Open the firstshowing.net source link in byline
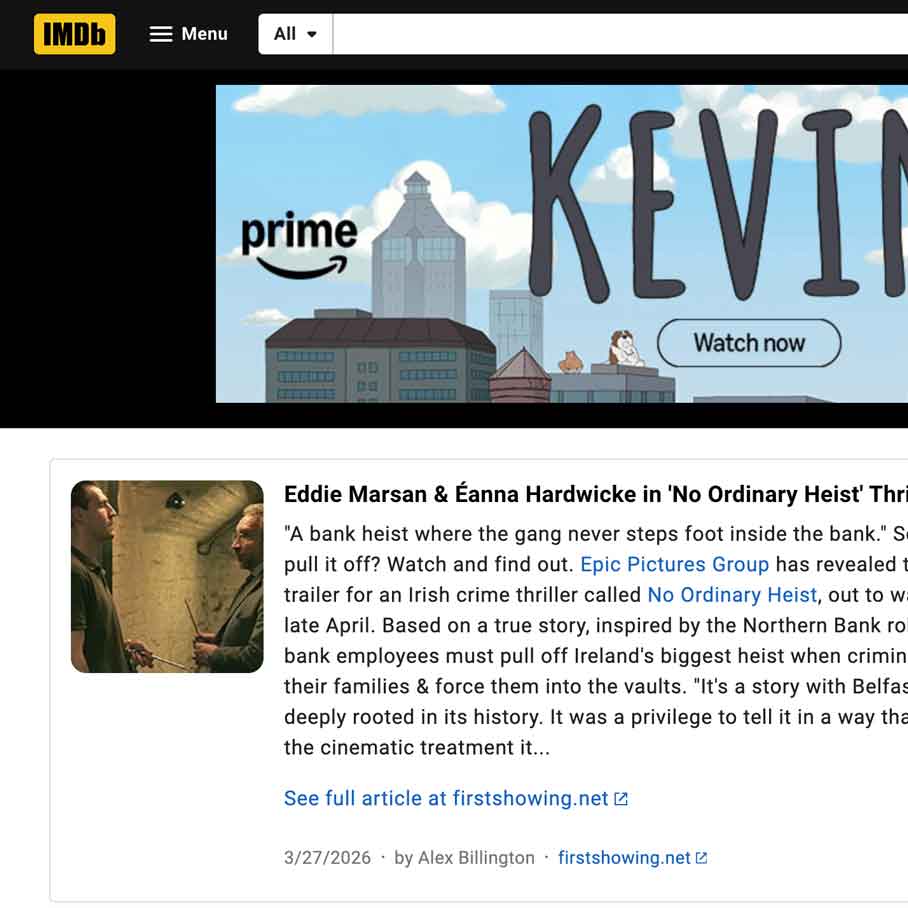Viewport: 908px width, 908px height. [x=624, y=858]
